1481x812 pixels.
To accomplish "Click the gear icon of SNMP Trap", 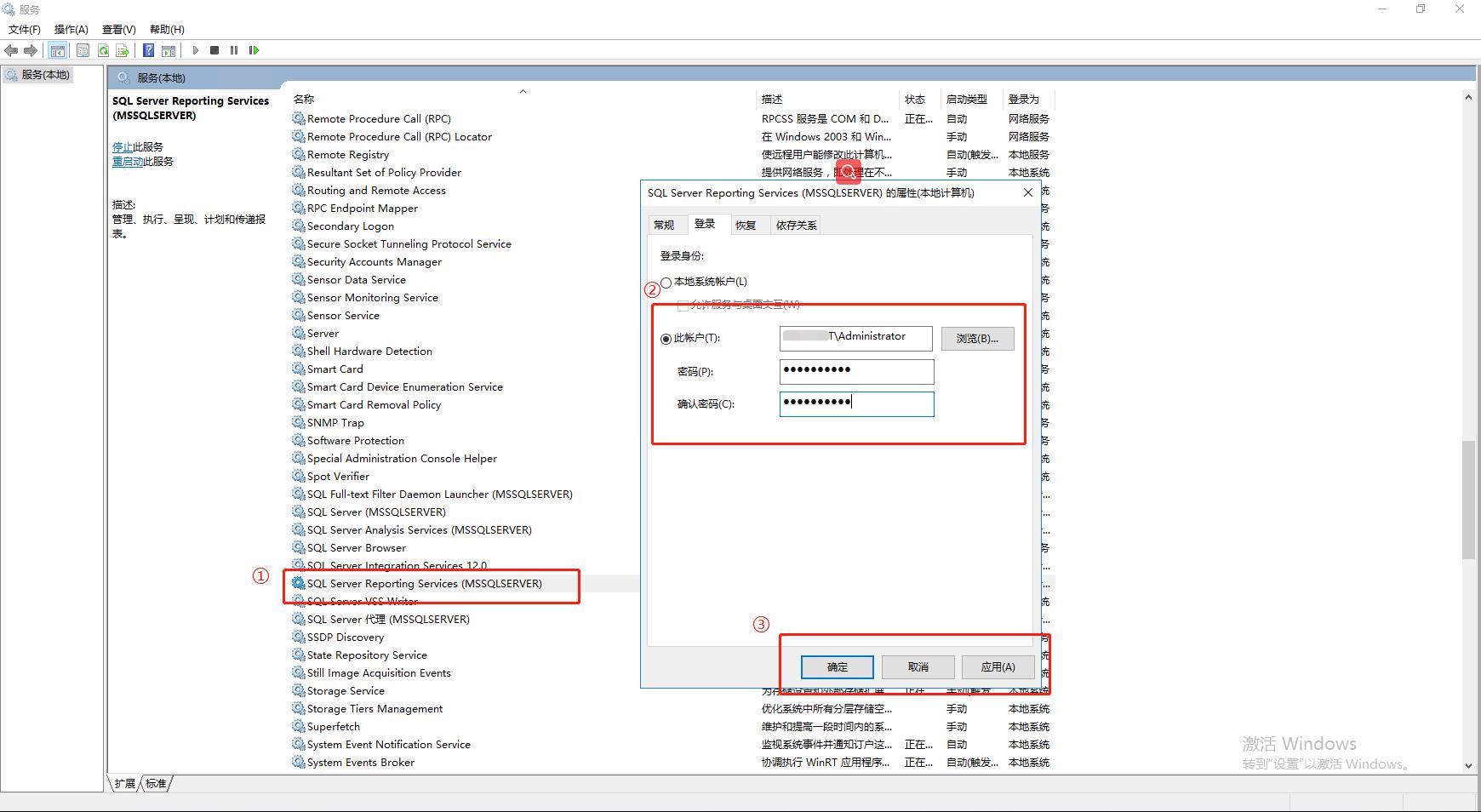I will 298,422.
